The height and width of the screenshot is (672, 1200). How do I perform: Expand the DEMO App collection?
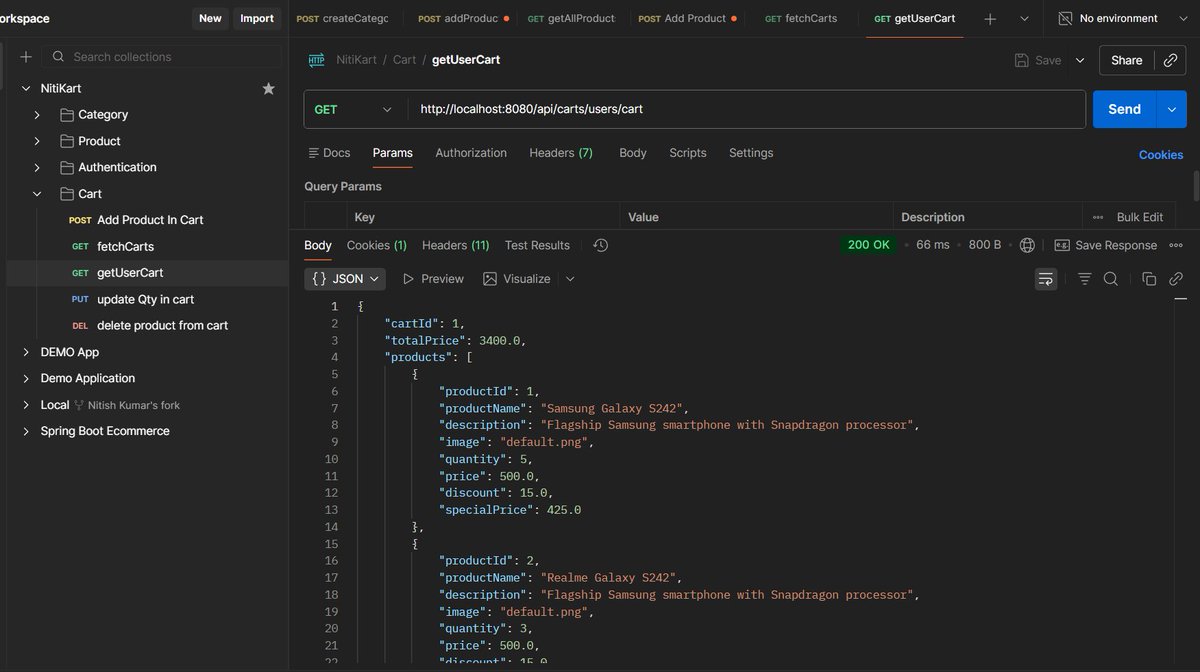tap(26, 352)
